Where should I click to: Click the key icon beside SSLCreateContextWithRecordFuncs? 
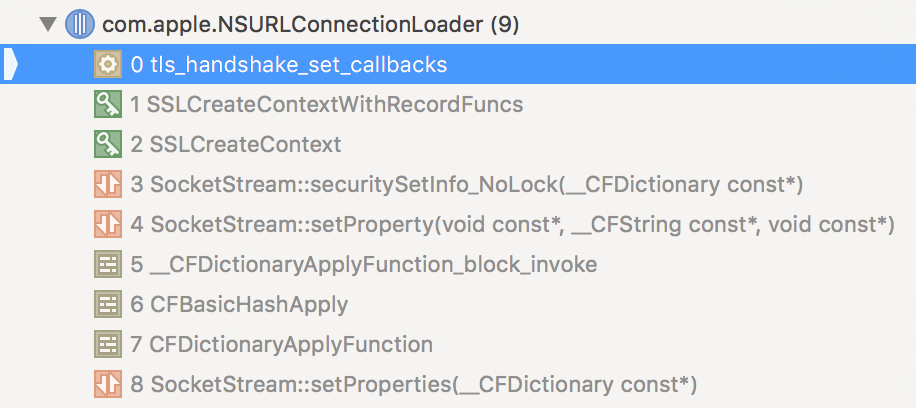(106, 105)
